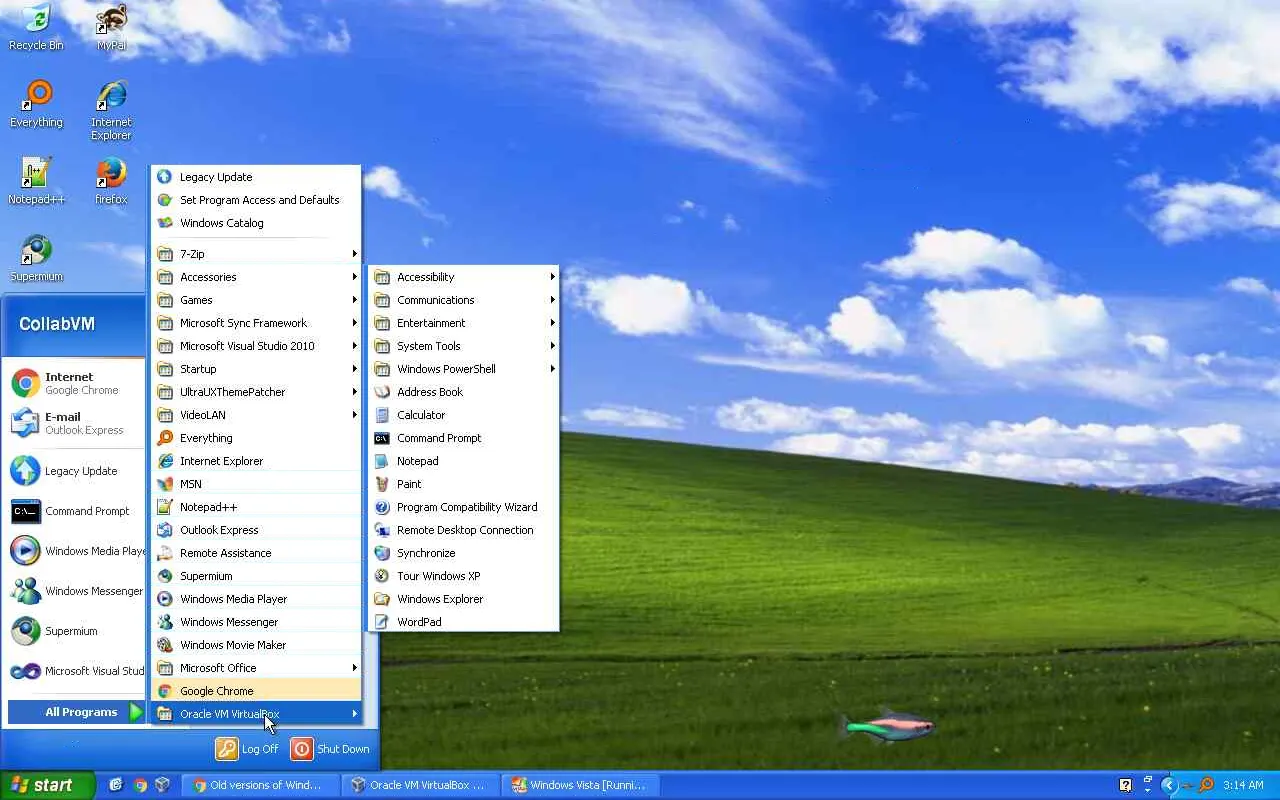Click the firefox desktop icon
Viewport: 1280px width, 800px height.
(111, 181)
